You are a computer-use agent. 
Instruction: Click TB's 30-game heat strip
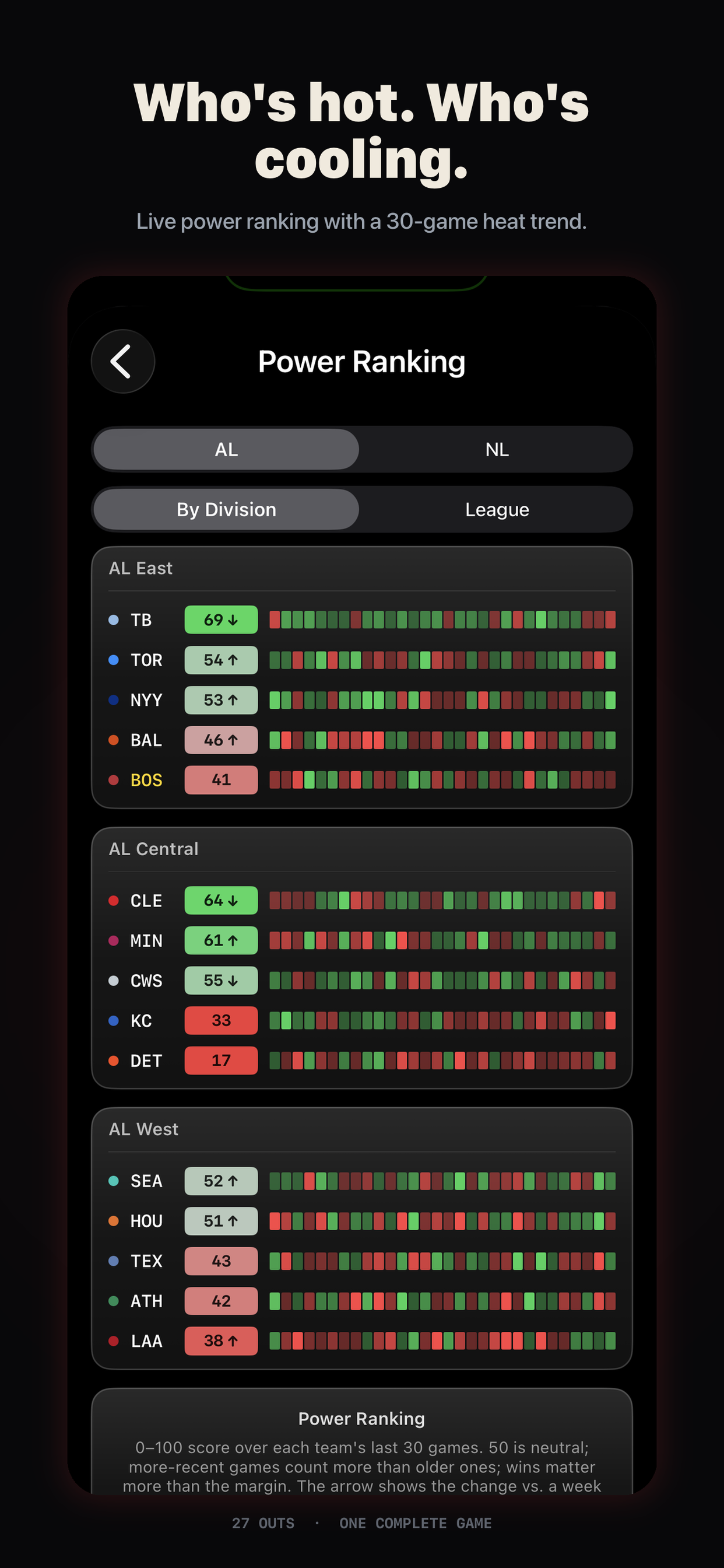click(x=442, y=619)
